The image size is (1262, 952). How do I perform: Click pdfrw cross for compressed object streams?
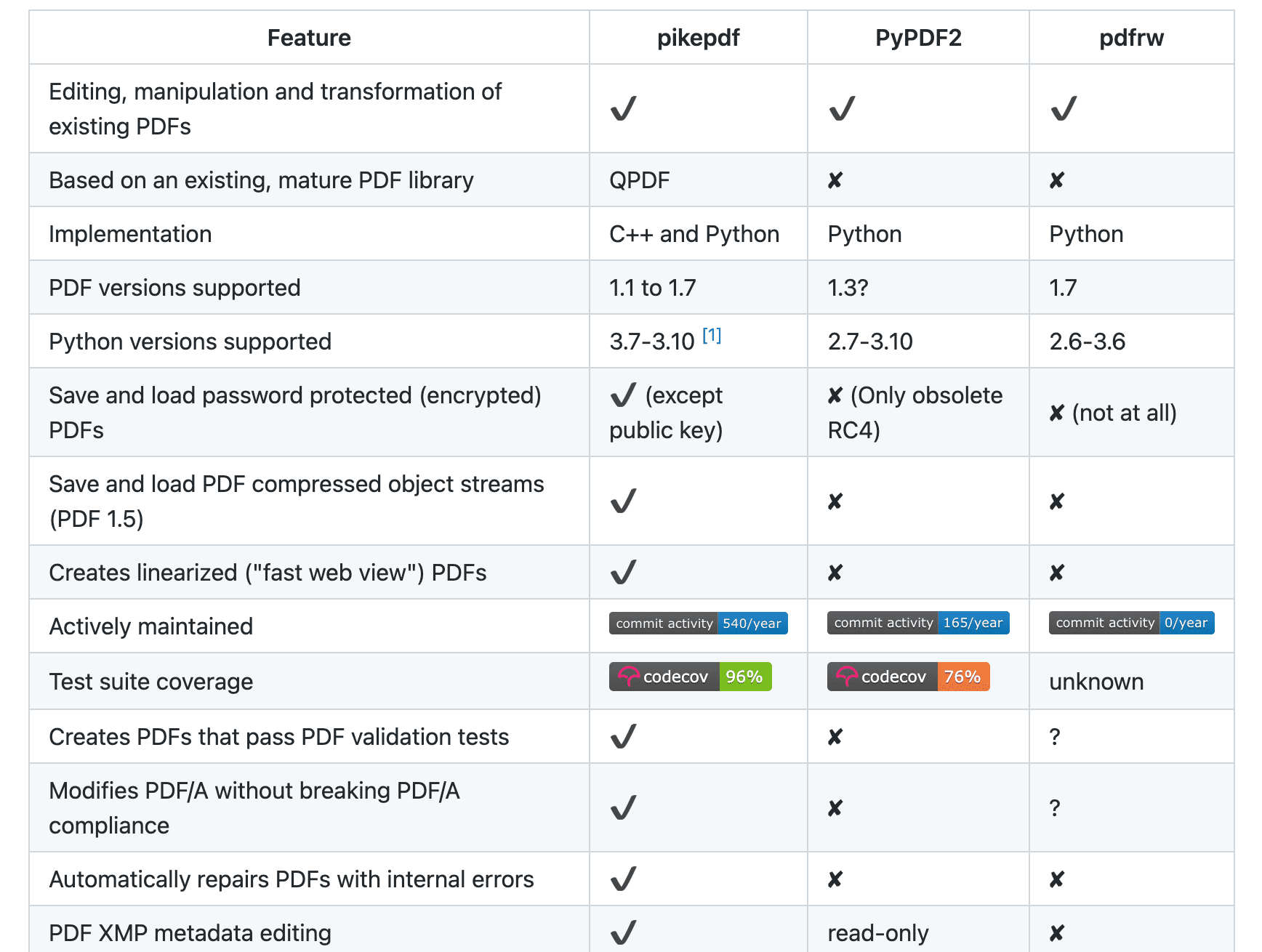[1057, 501]
